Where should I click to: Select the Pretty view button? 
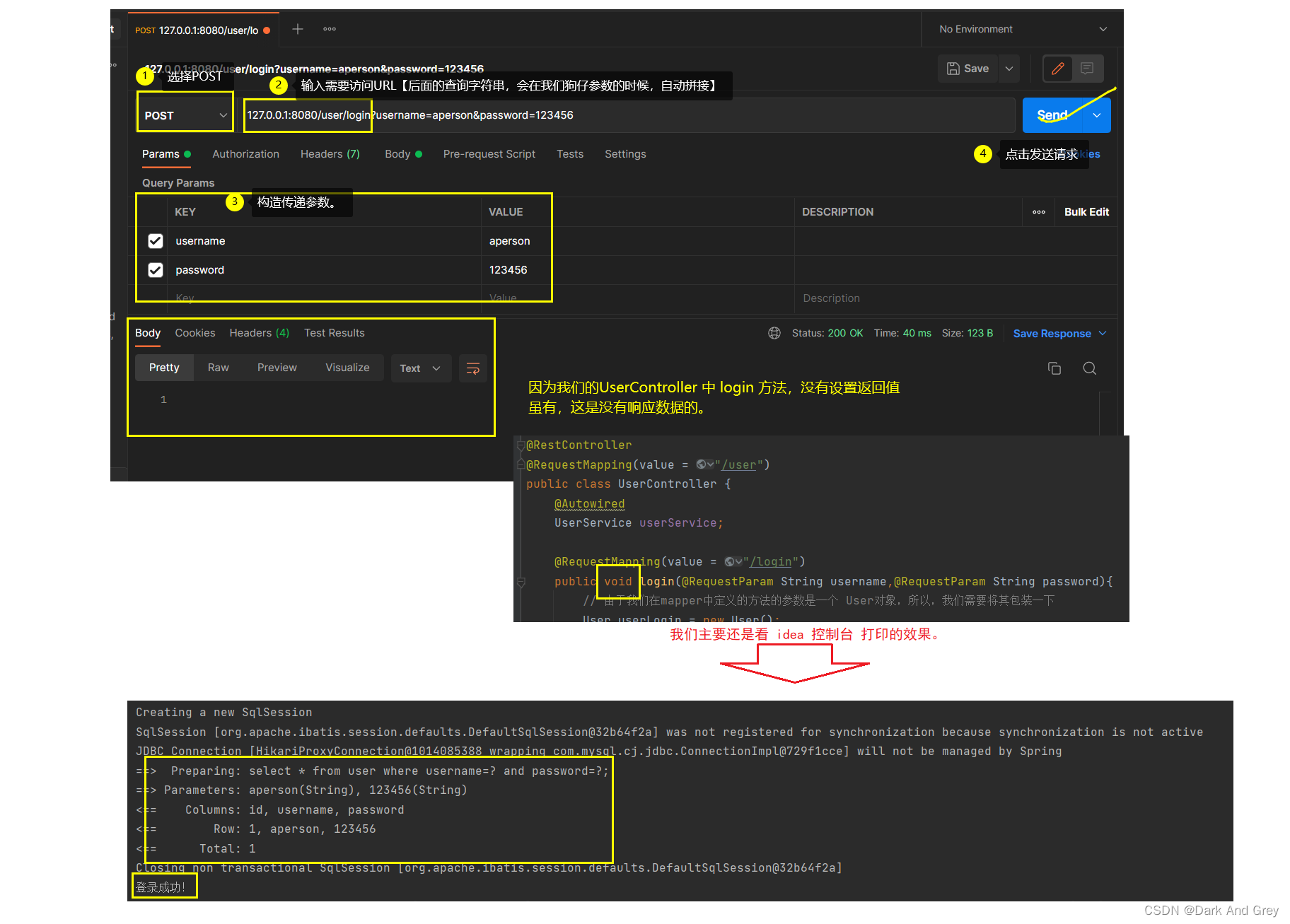click(x=164, y=368)
